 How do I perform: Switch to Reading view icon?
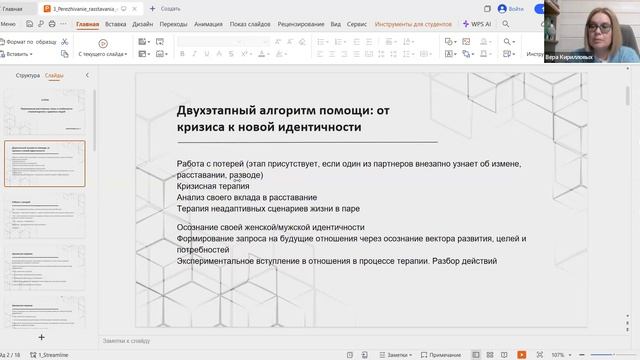(504, 355)
